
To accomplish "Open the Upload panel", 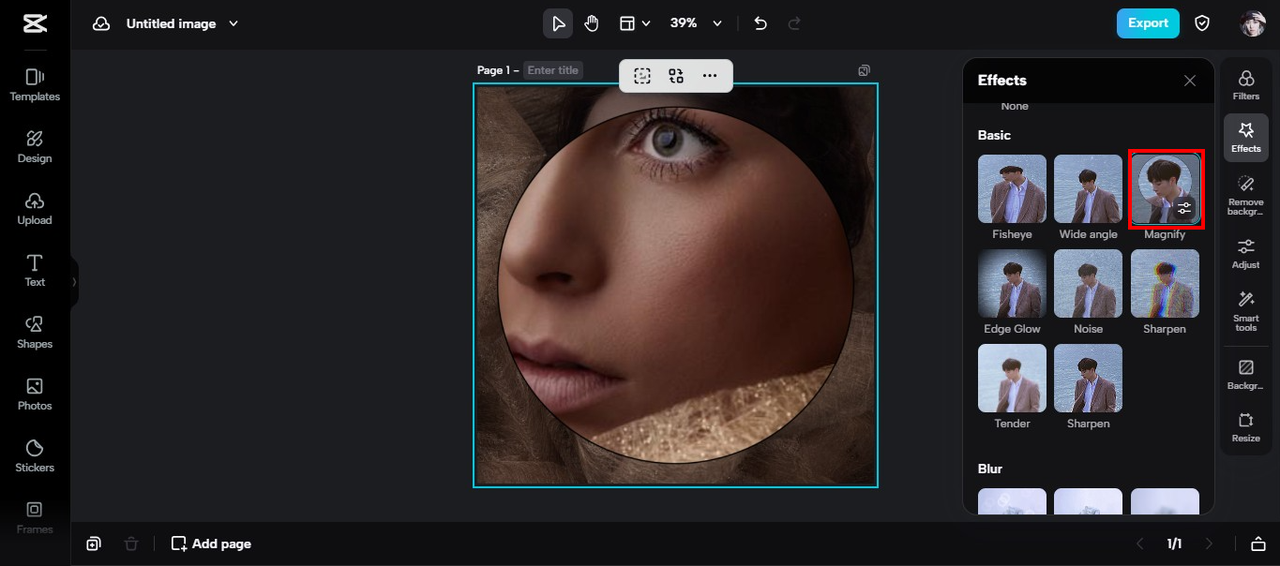I will 35,209.
